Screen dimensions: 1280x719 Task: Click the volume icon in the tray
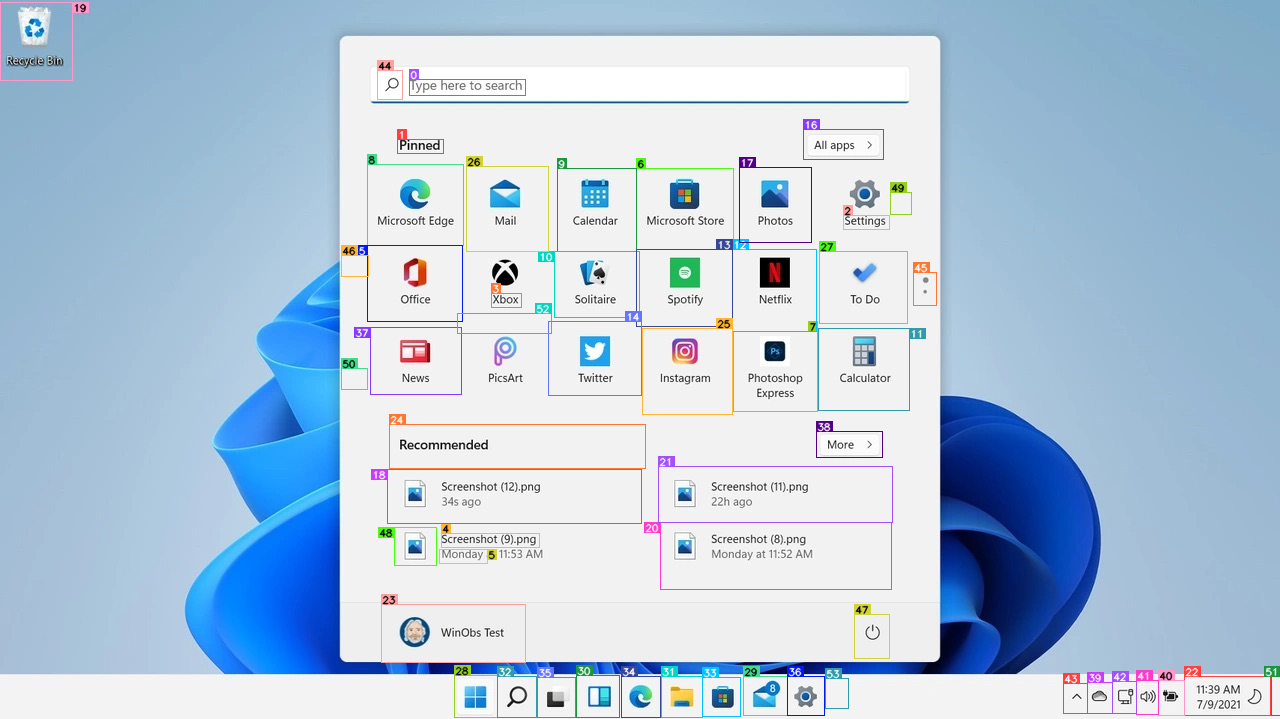pyautogui.click(x=1147, y=696)
